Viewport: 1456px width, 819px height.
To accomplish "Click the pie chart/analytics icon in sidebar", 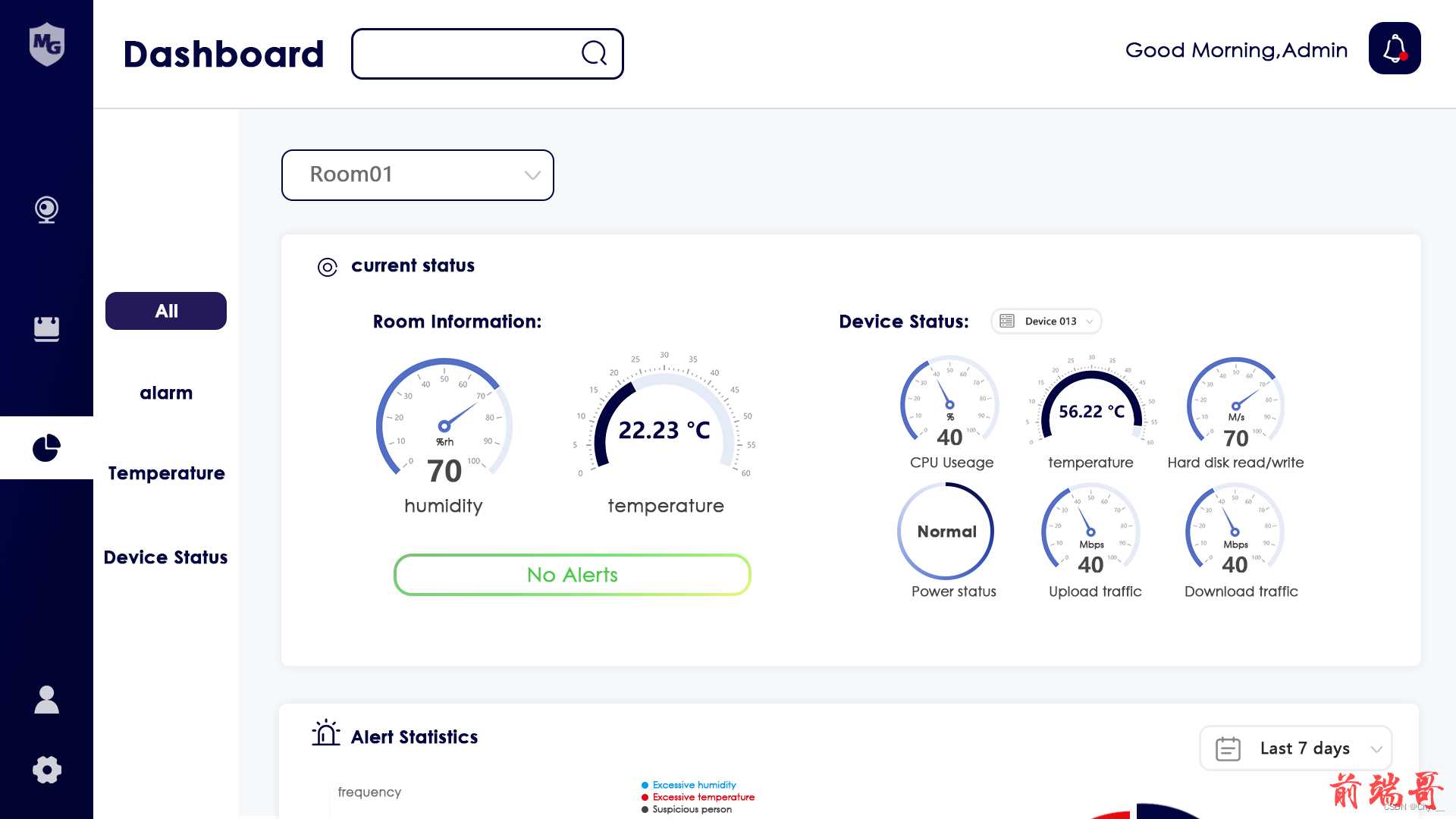I will point(46,447).
